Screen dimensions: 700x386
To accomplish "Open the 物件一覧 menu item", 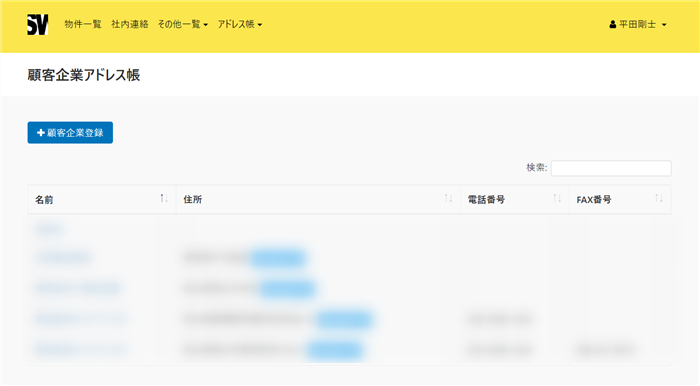I will coord(83,25).
